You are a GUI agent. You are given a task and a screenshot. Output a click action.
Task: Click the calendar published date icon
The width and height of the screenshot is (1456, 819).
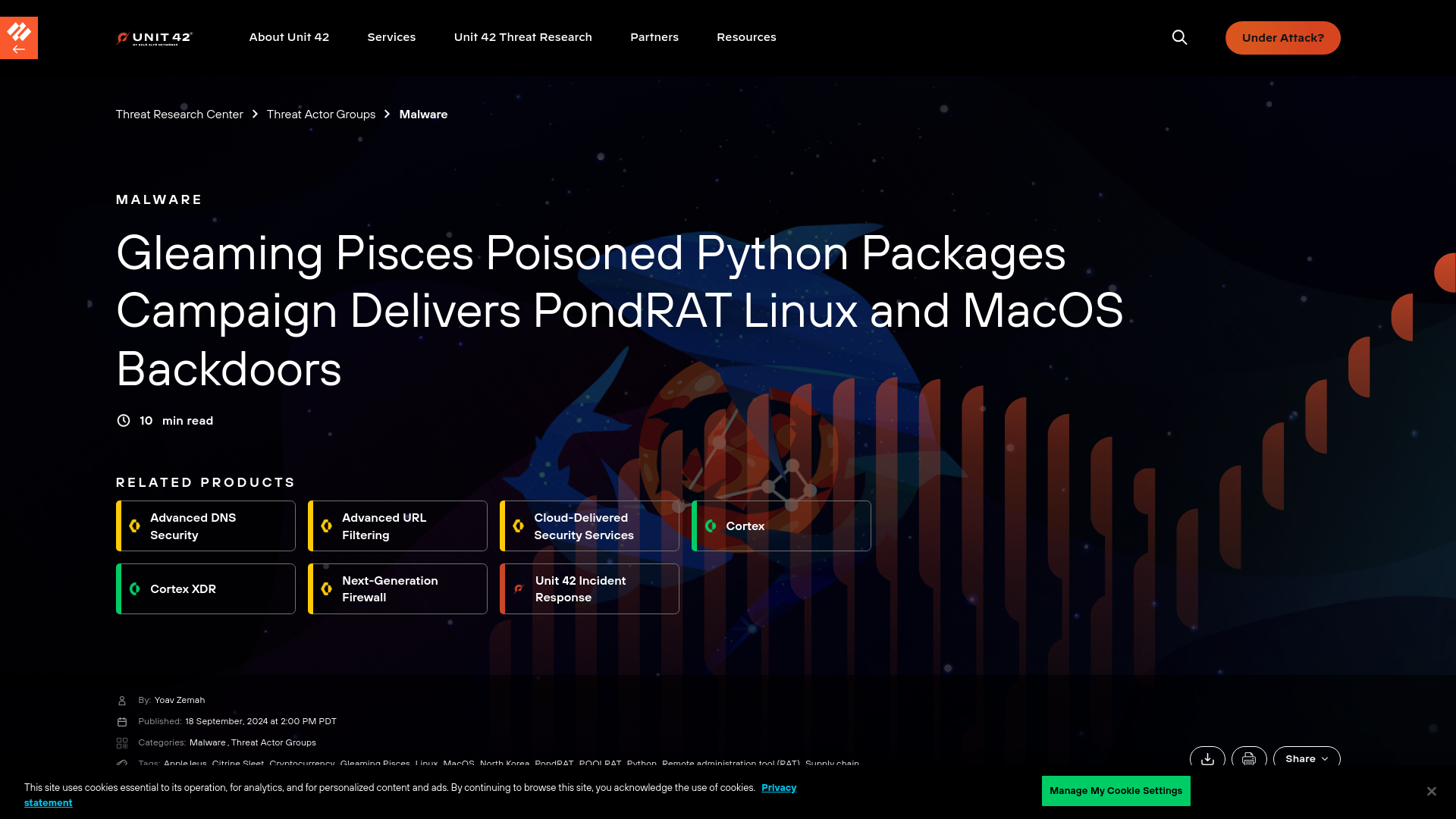[x=122, y=721]
